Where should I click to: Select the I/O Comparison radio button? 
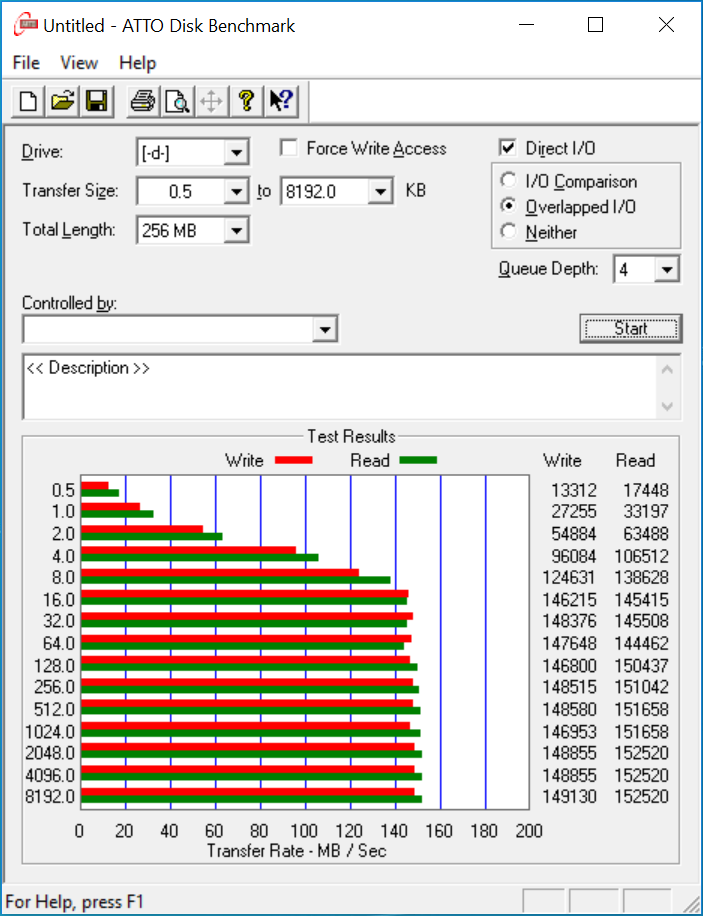509,181
